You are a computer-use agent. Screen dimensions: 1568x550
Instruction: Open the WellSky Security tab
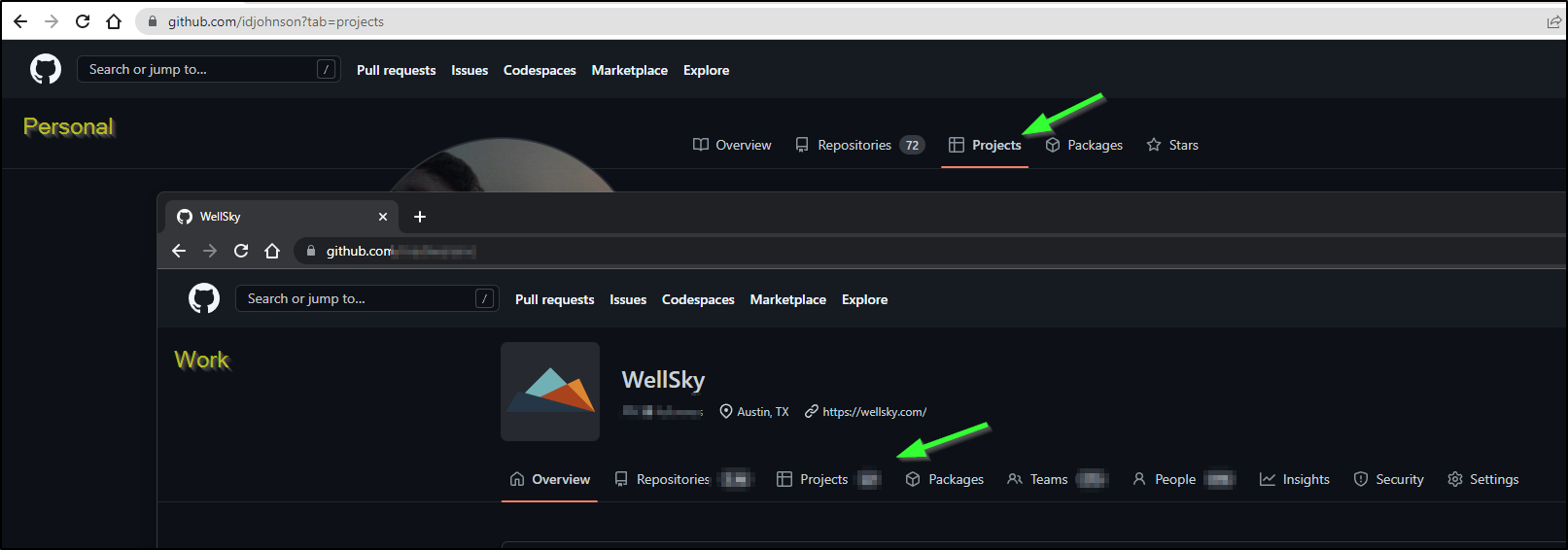click(1388, 479)
